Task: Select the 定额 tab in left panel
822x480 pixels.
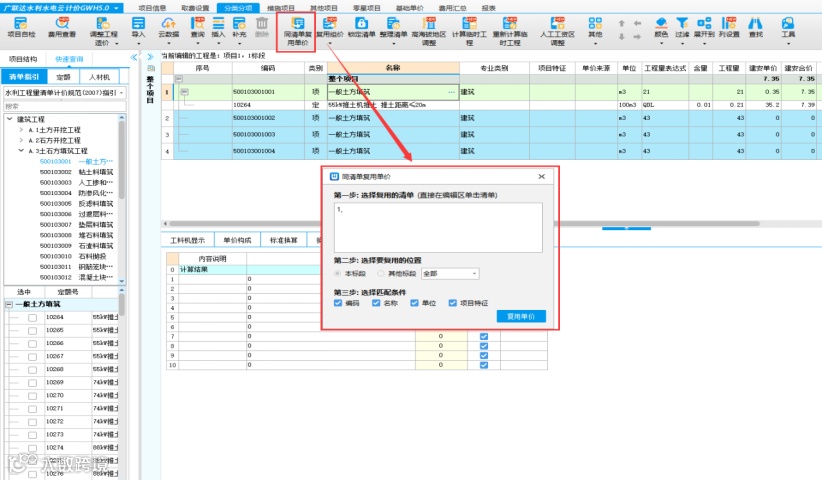Action: tap(63, 77)
